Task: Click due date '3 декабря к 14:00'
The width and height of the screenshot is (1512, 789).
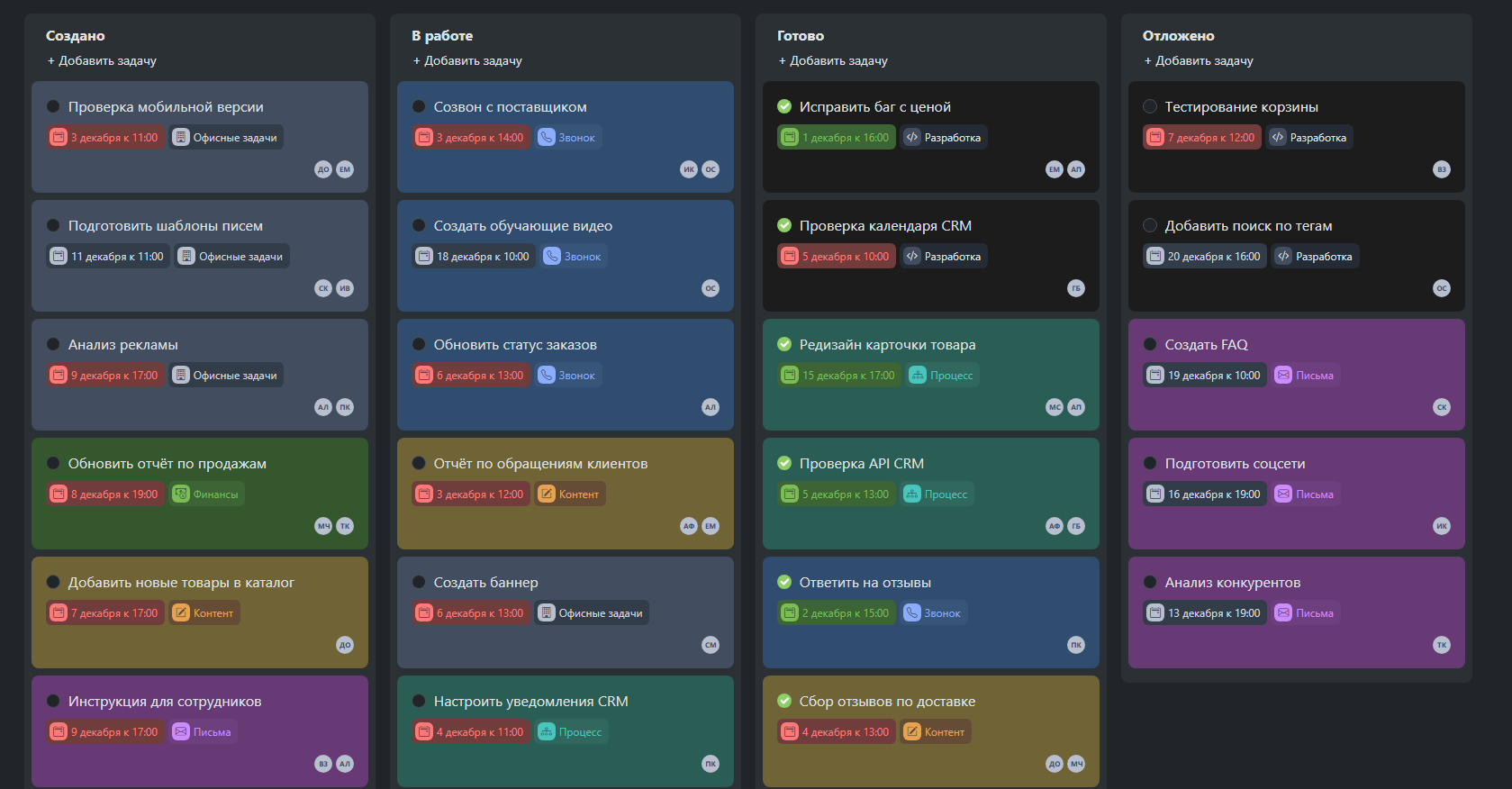Action: pos(470,138)
